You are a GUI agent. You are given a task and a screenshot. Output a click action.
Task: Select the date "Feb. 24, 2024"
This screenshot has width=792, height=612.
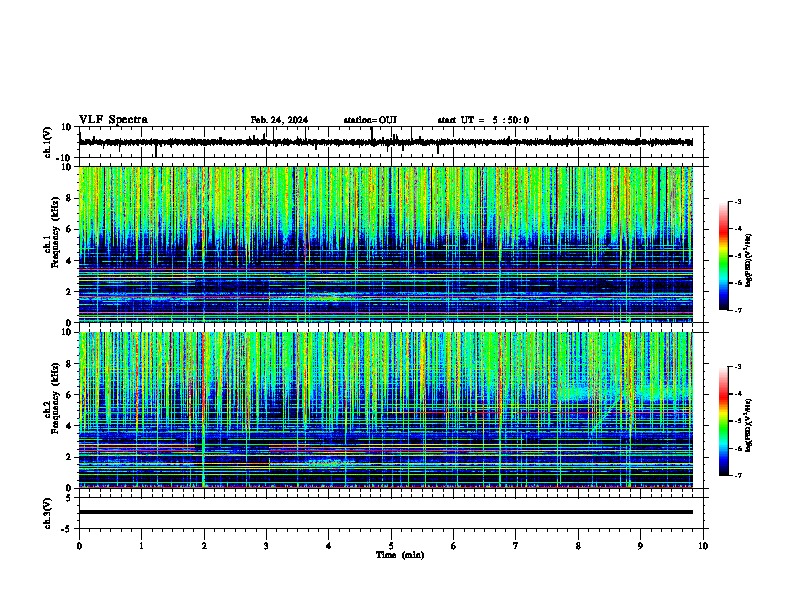click(x=279, y=120)
